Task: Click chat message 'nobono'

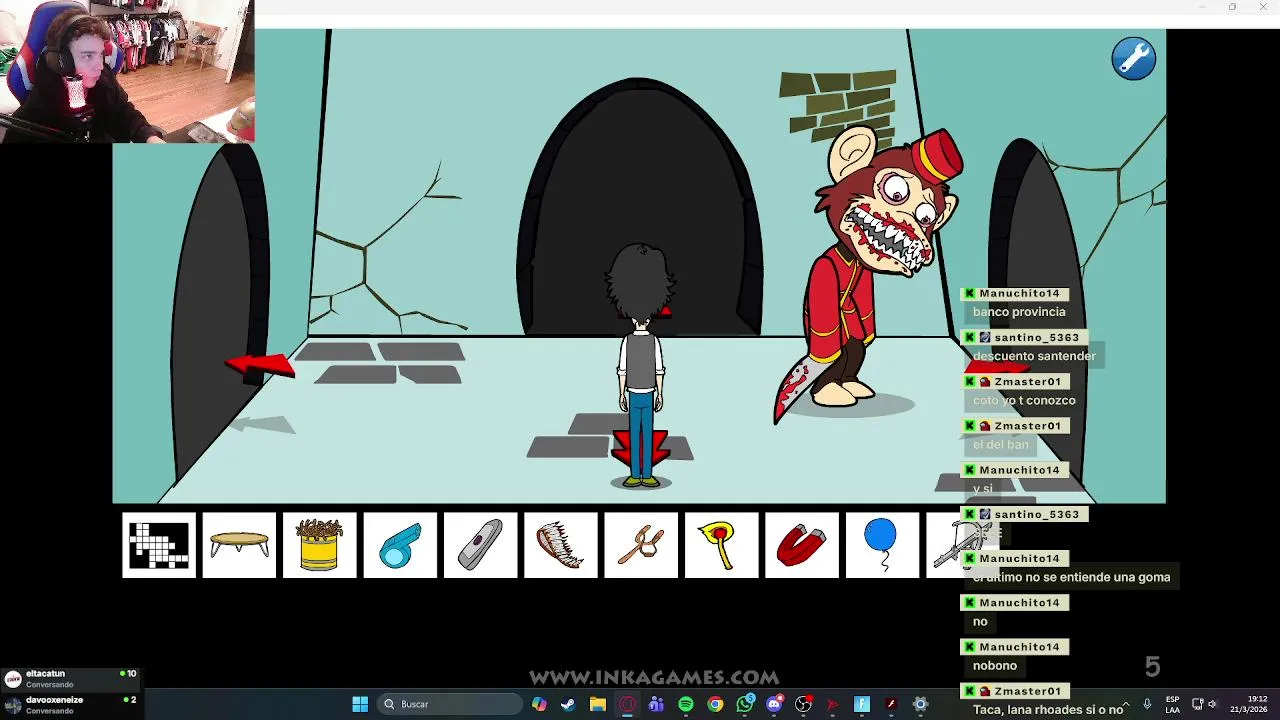Action: click(x=995, y=665)
